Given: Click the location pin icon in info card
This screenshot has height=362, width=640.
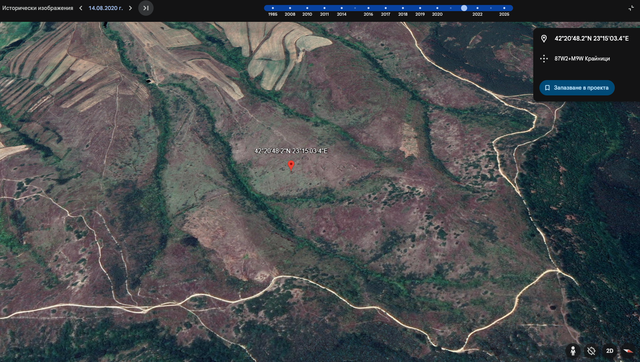Looking at the screenshot, I should [x=544, y=39].
